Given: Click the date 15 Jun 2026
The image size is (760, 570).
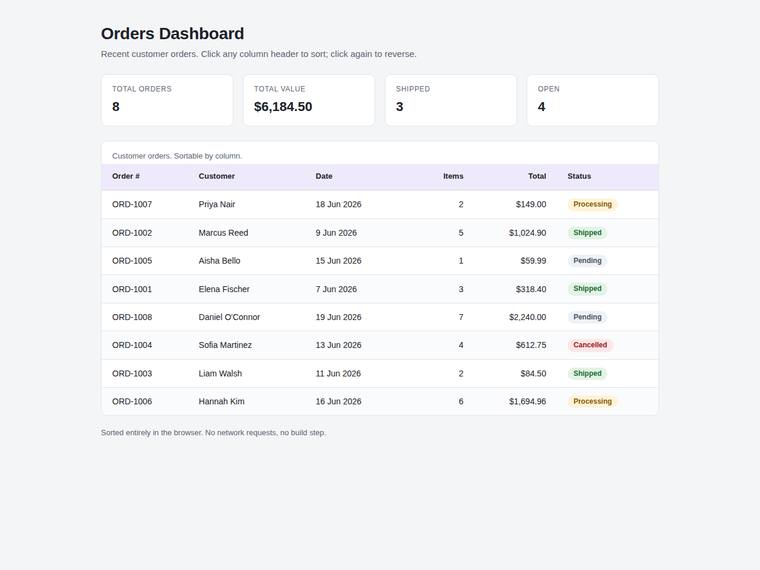Looking at the screenshot, I should click(x=338, y=261).
